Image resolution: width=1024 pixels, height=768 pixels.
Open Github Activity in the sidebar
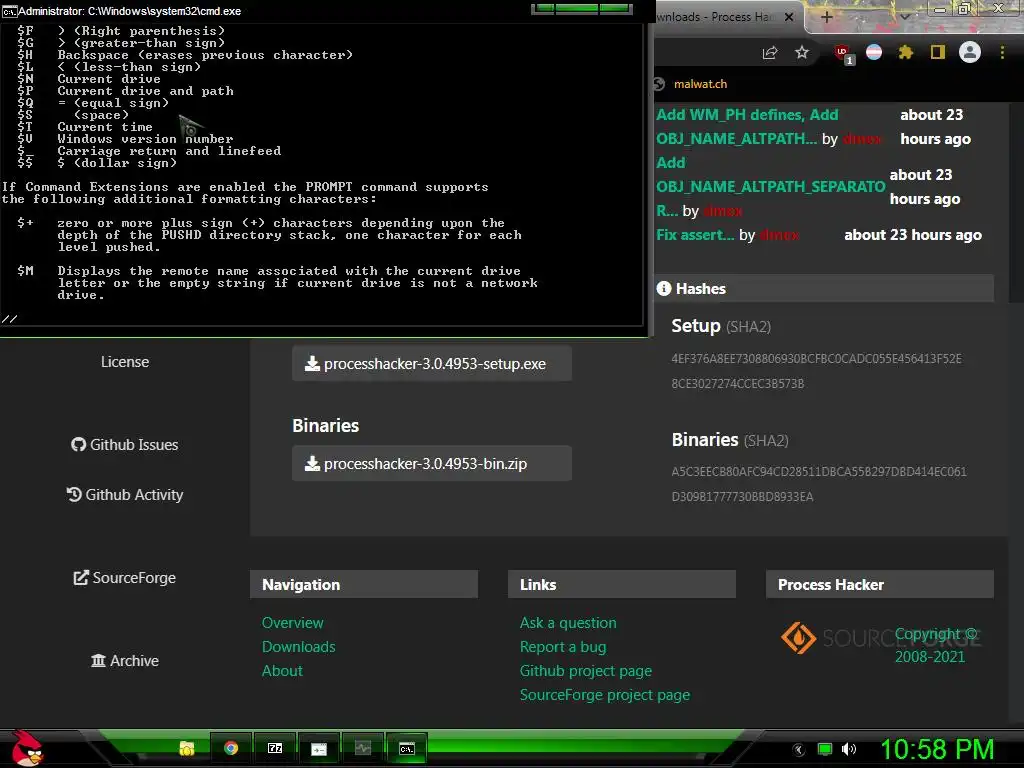[124, 495]
